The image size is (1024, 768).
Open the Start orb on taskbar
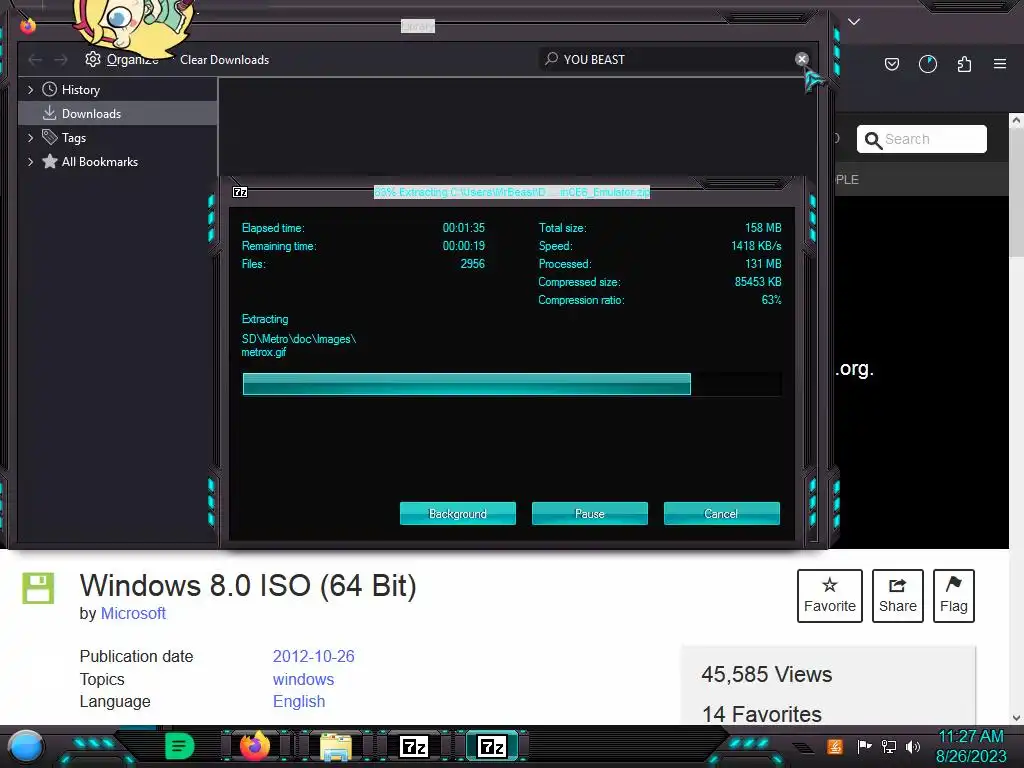(25, 746)
